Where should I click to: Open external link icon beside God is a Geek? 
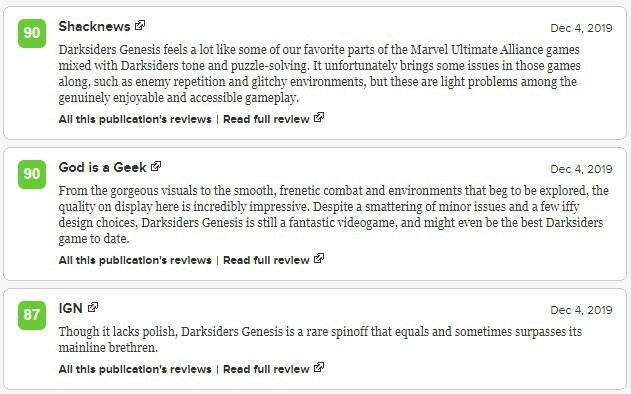156,166
